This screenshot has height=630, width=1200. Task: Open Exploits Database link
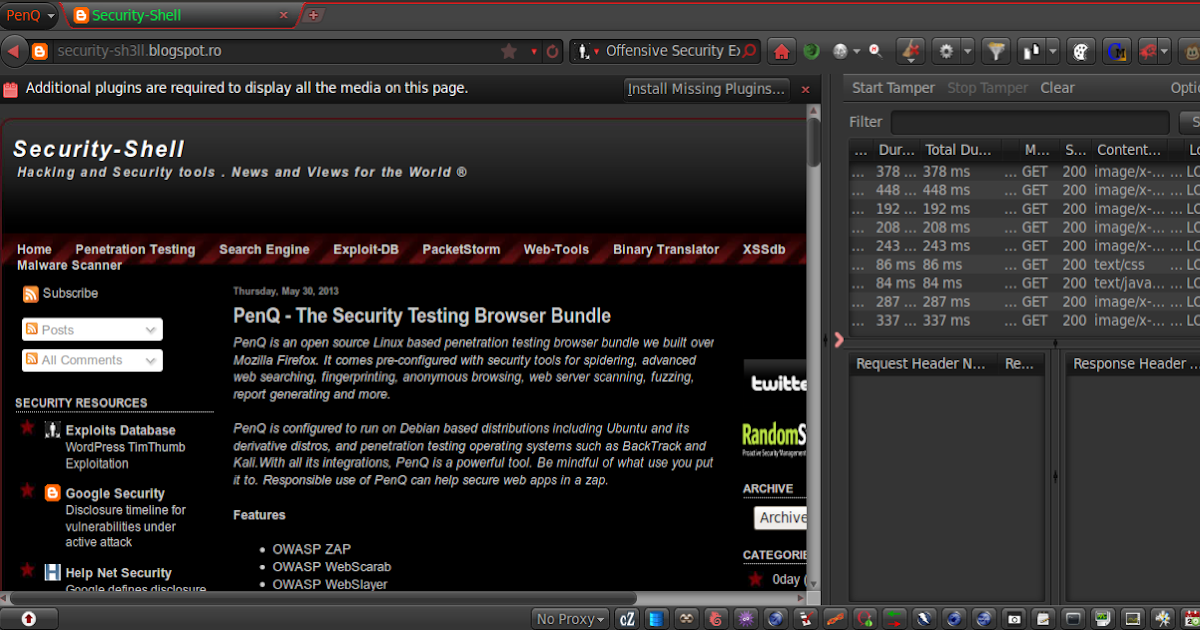(120, 431)
